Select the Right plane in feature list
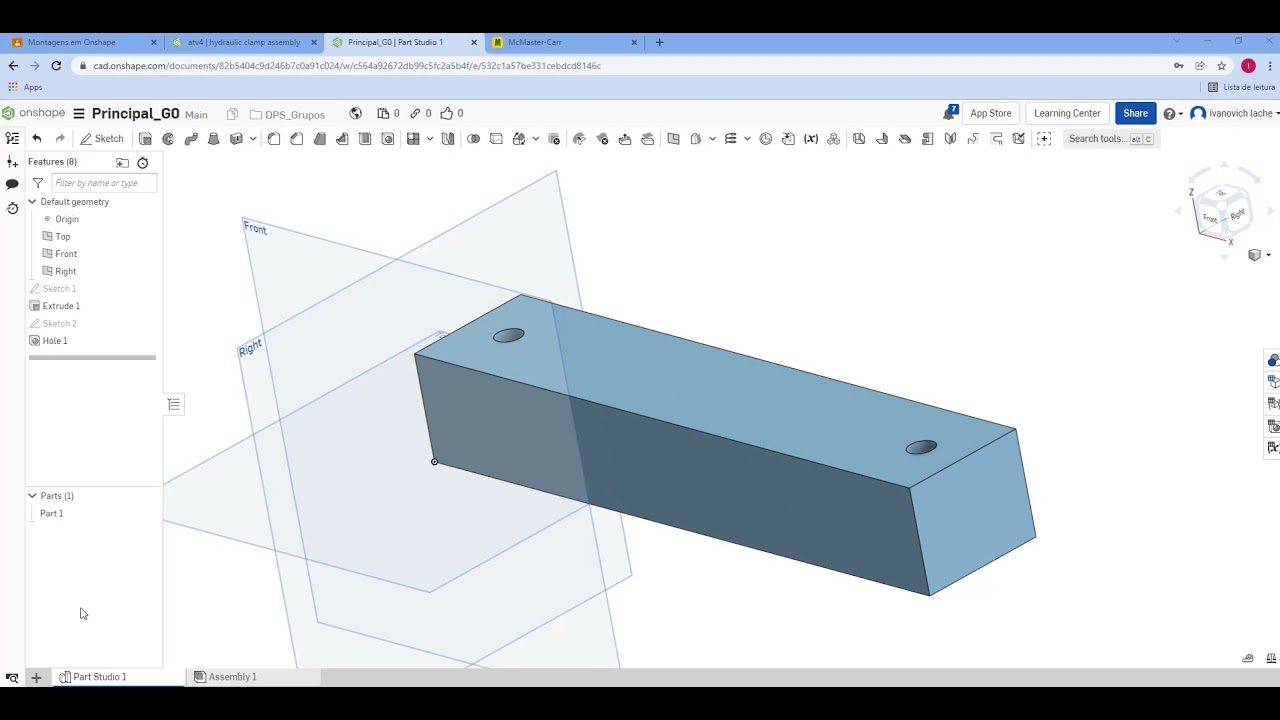Viewport: 1280px width, 720px height. [x=66, y=271]
